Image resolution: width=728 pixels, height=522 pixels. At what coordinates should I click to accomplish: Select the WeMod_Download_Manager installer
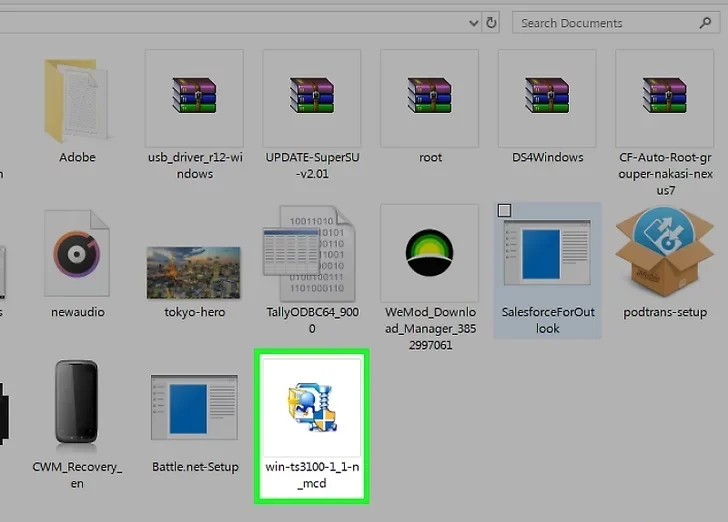pyautogui.click(x=430, y=255)
